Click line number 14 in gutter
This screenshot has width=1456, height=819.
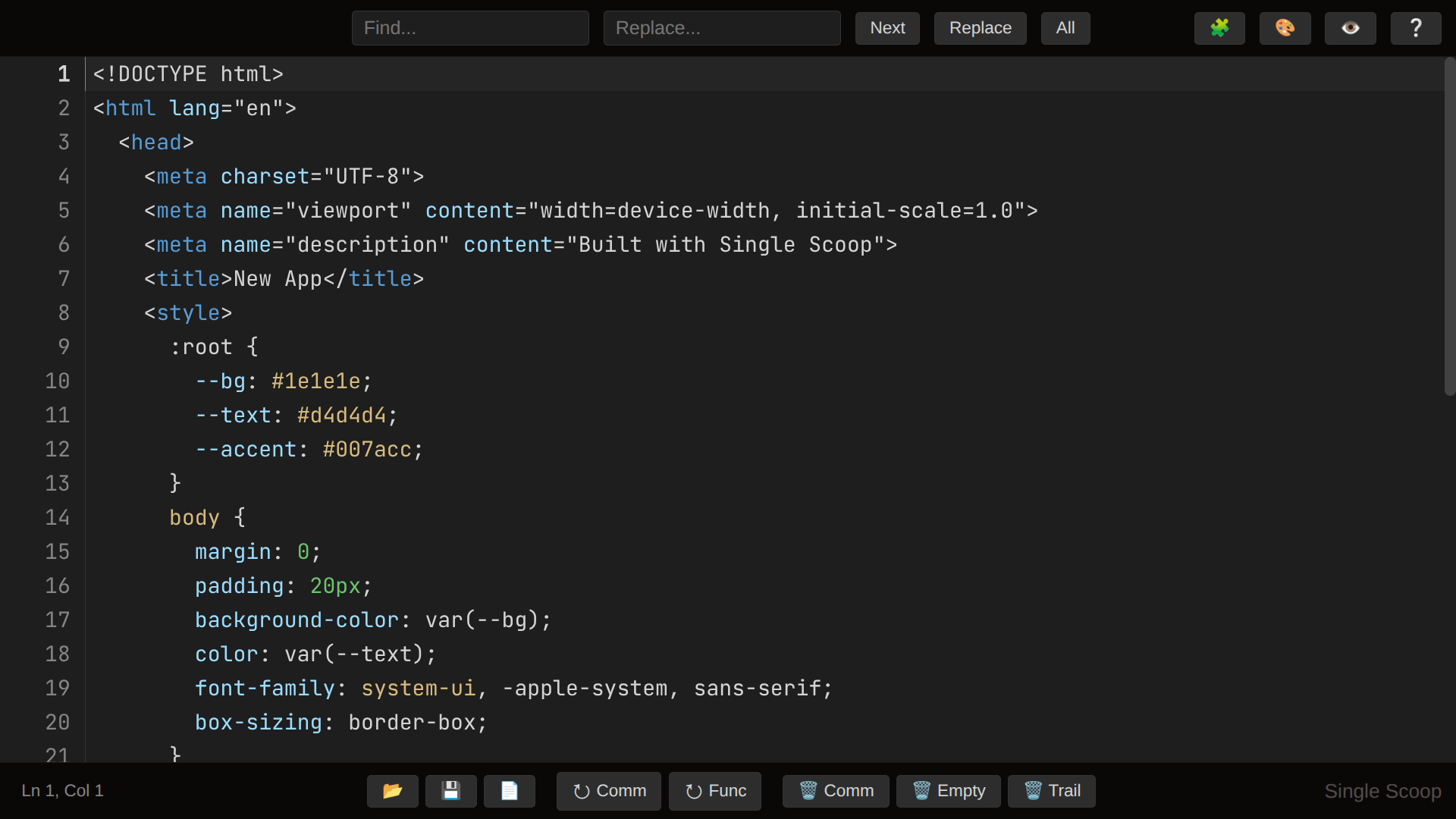point(58,518)
